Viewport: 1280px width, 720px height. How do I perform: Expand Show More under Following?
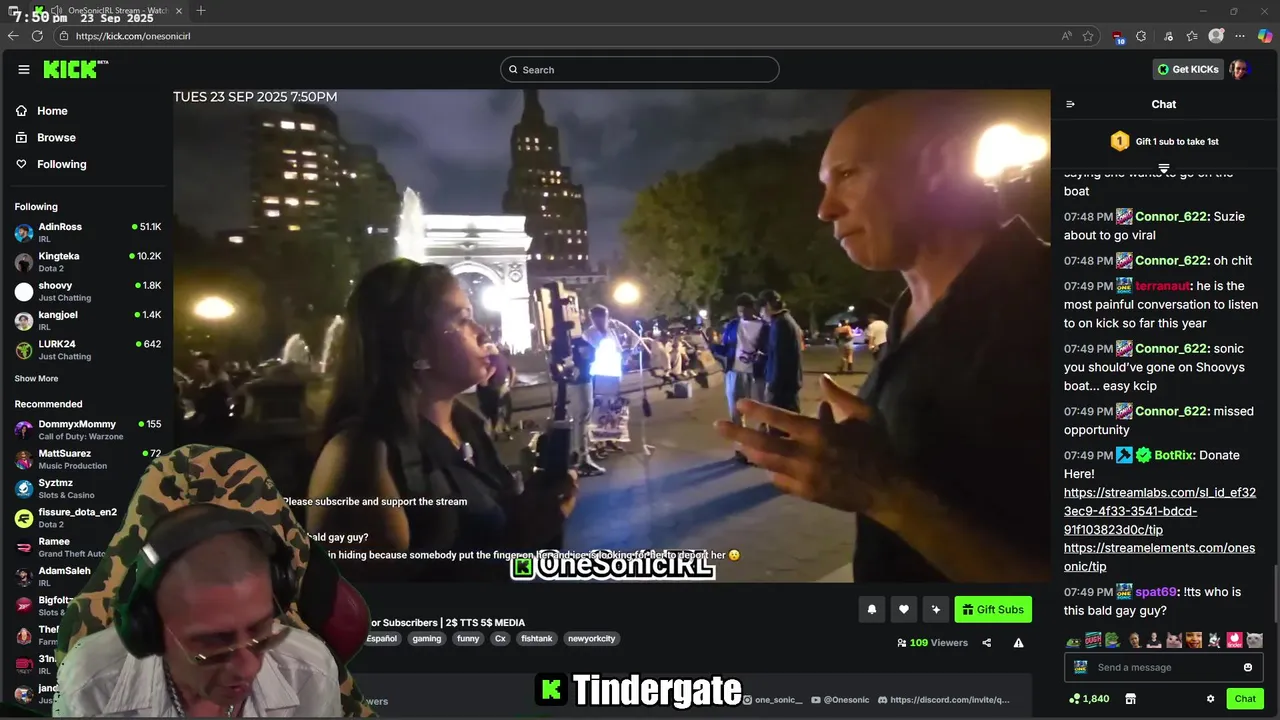pos(36,379)
